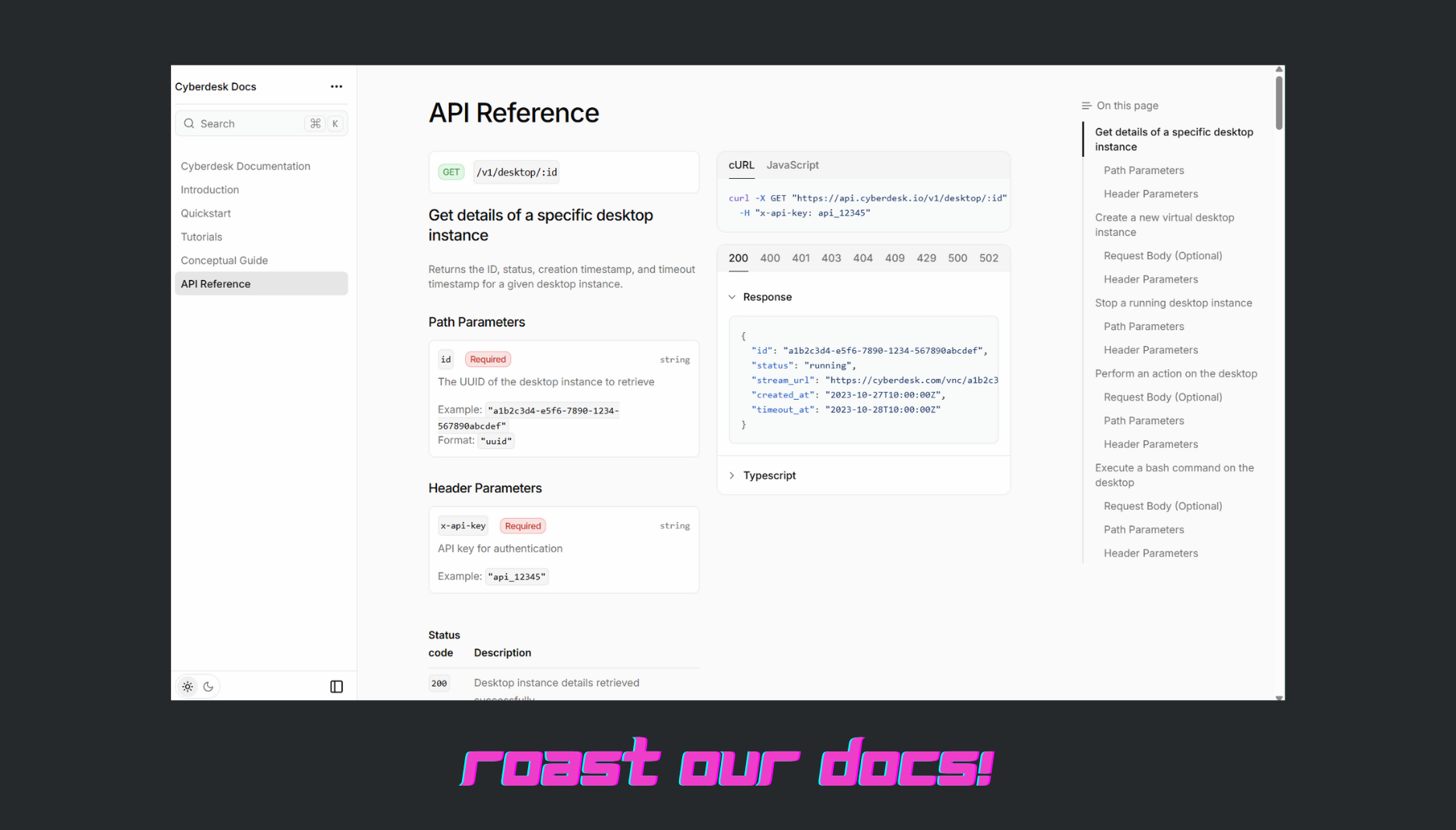This screenshot has width=1456, height=830.
Task: Show the 409 response tab
Action: [x=894, y=258]
